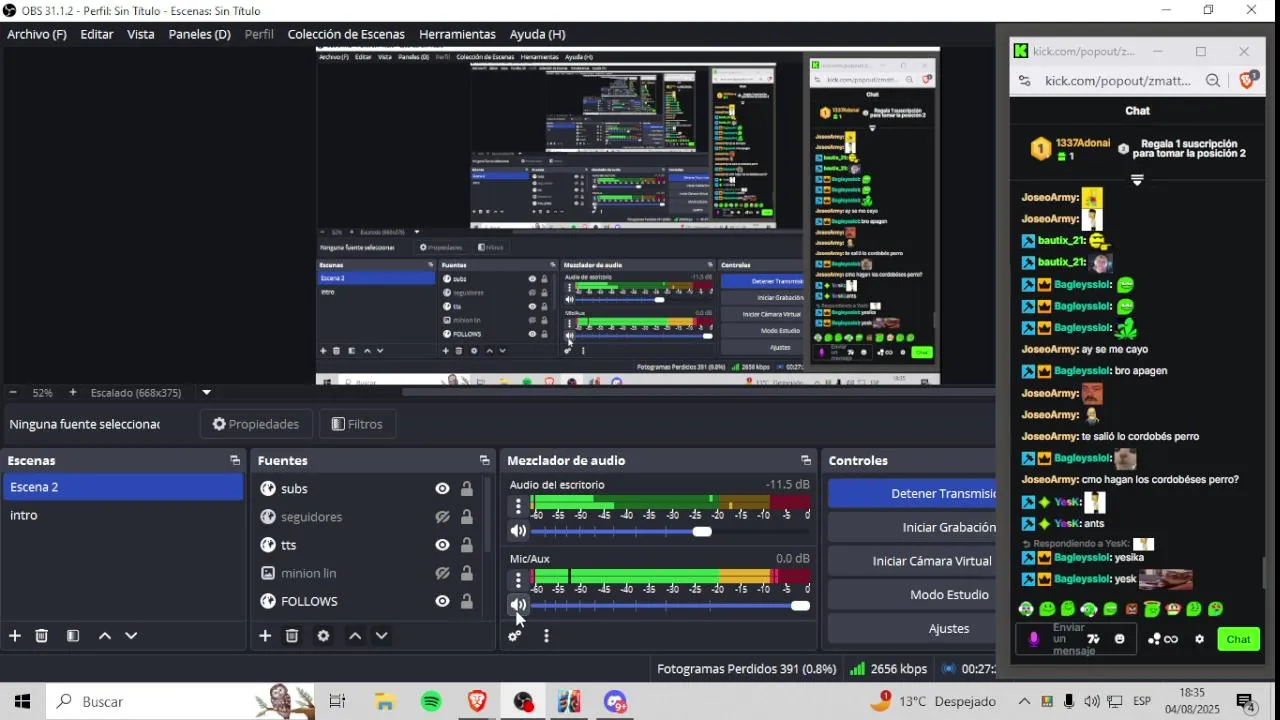Adjust Mic/Aux volume slider
This screenshot has height=720, width=1280.
(670, 605)
